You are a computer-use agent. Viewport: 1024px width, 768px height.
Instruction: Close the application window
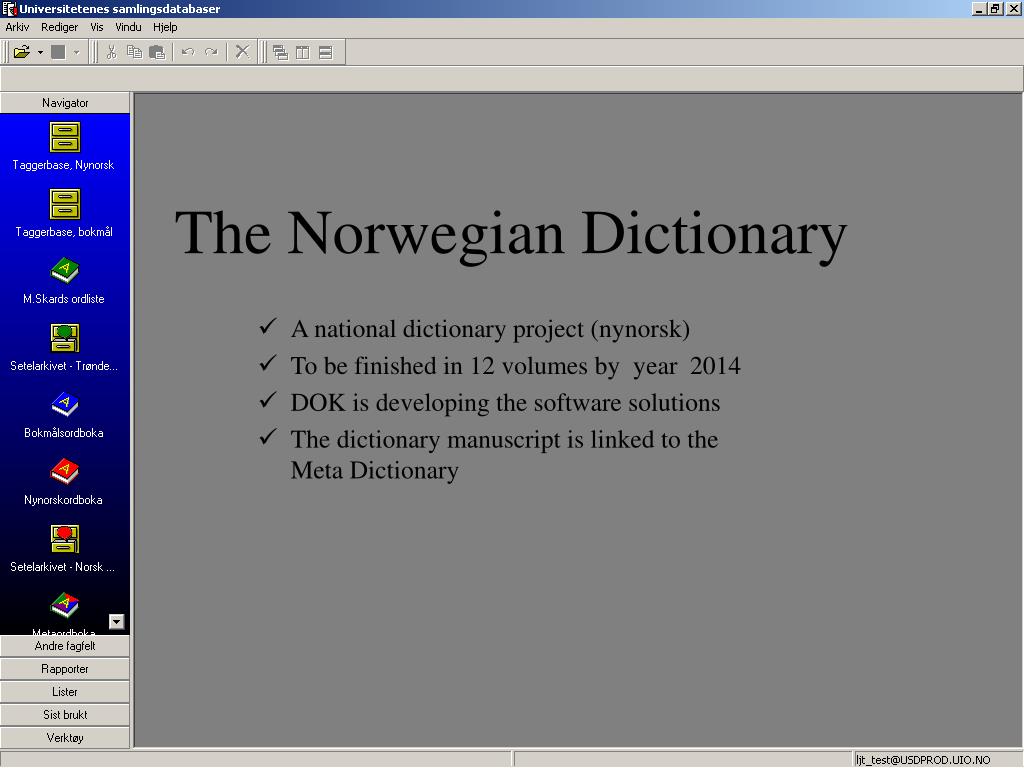click(1014, 8)
